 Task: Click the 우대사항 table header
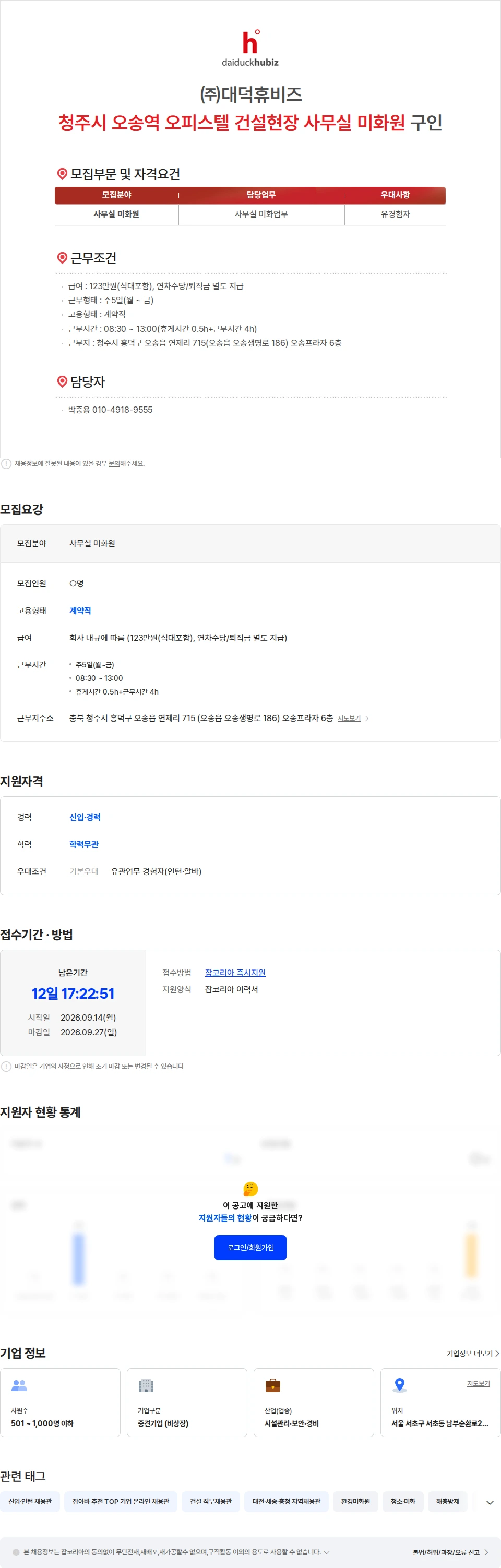tap(395, 195)
